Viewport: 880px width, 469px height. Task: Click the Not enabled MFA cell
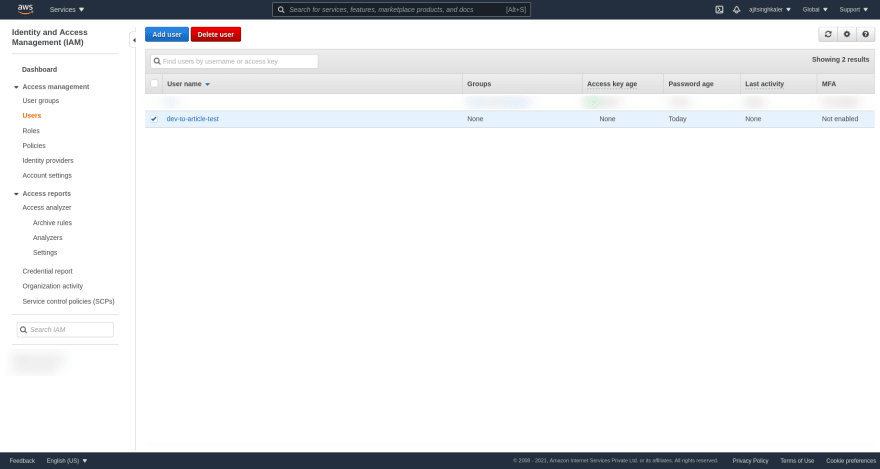pyautogui.click(x=840, y=119)
